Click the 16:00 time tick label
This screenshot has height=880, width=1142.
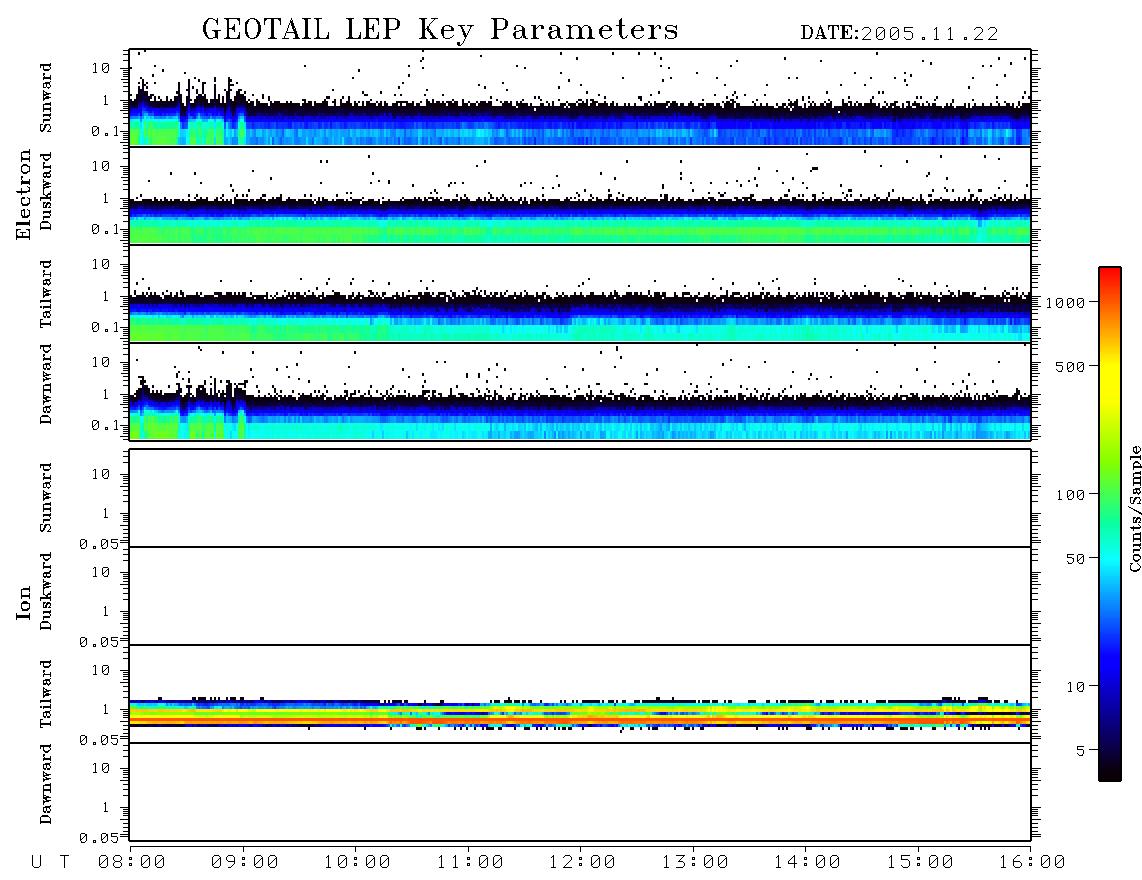coord(1032,863)
